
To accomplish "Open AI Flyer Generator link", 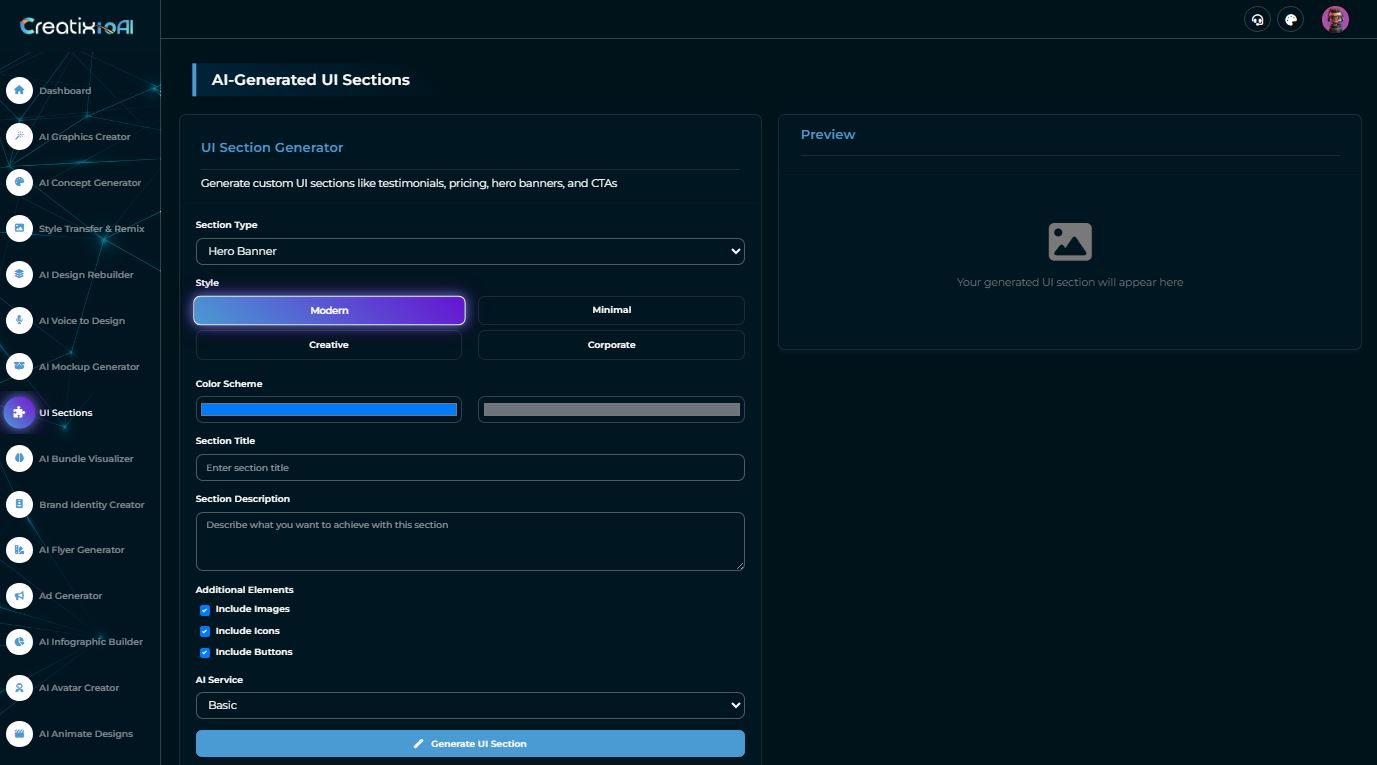I will point(80,550).
